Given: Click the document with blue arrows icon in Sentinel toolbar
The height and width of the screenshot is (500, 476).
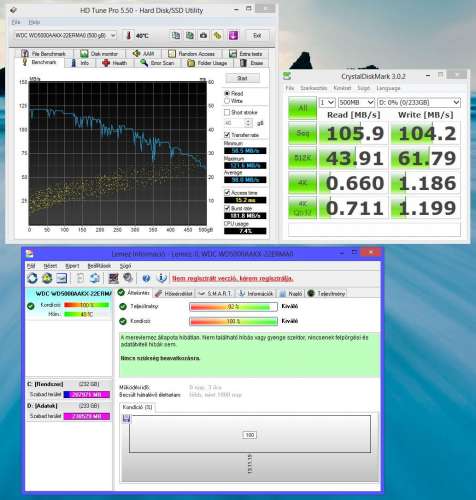Looking at the screenshot, I should 95,278.
